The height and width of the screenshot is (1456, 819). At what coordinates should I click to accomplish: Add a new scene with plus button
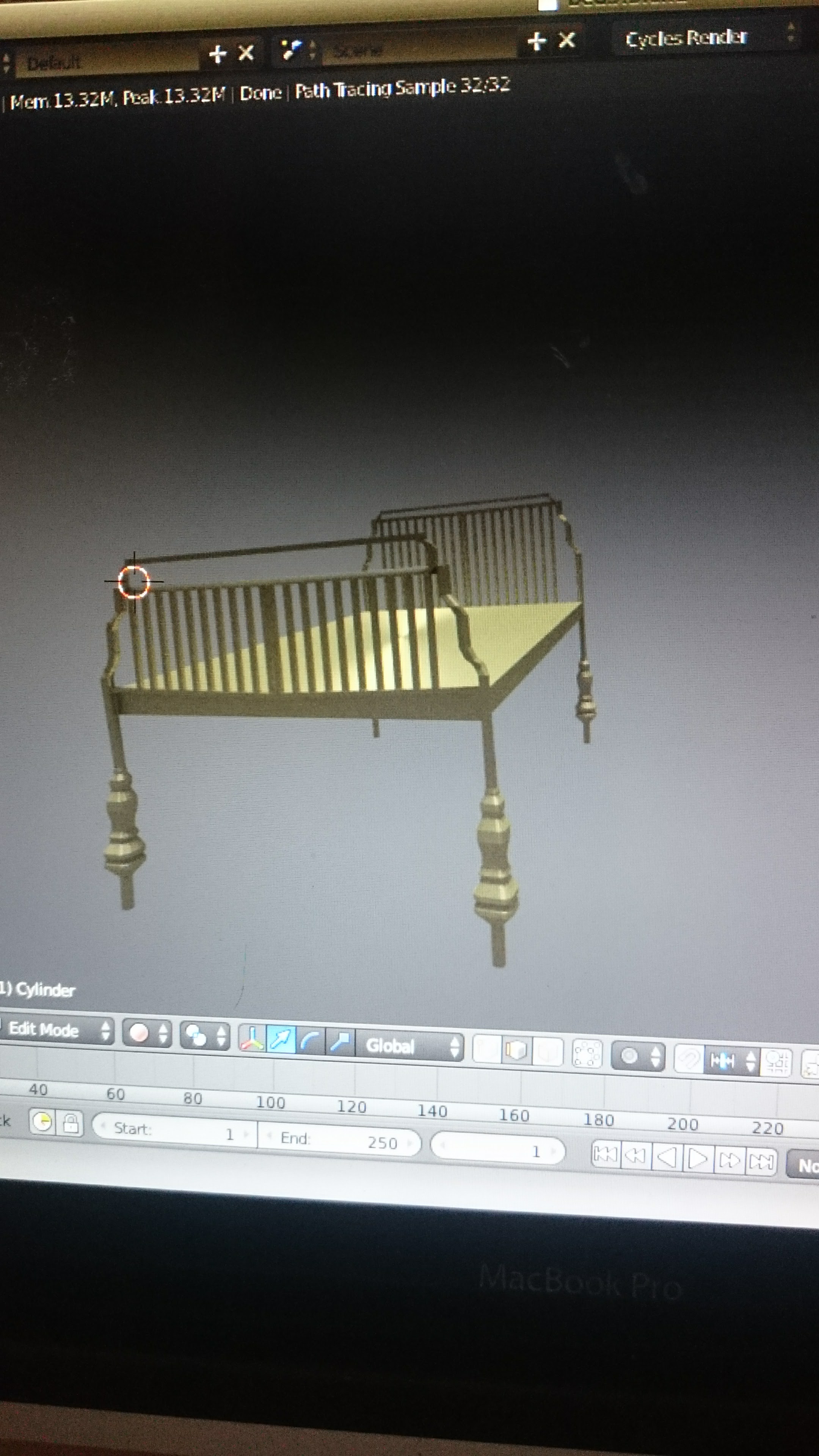click(x=537, y=41)
